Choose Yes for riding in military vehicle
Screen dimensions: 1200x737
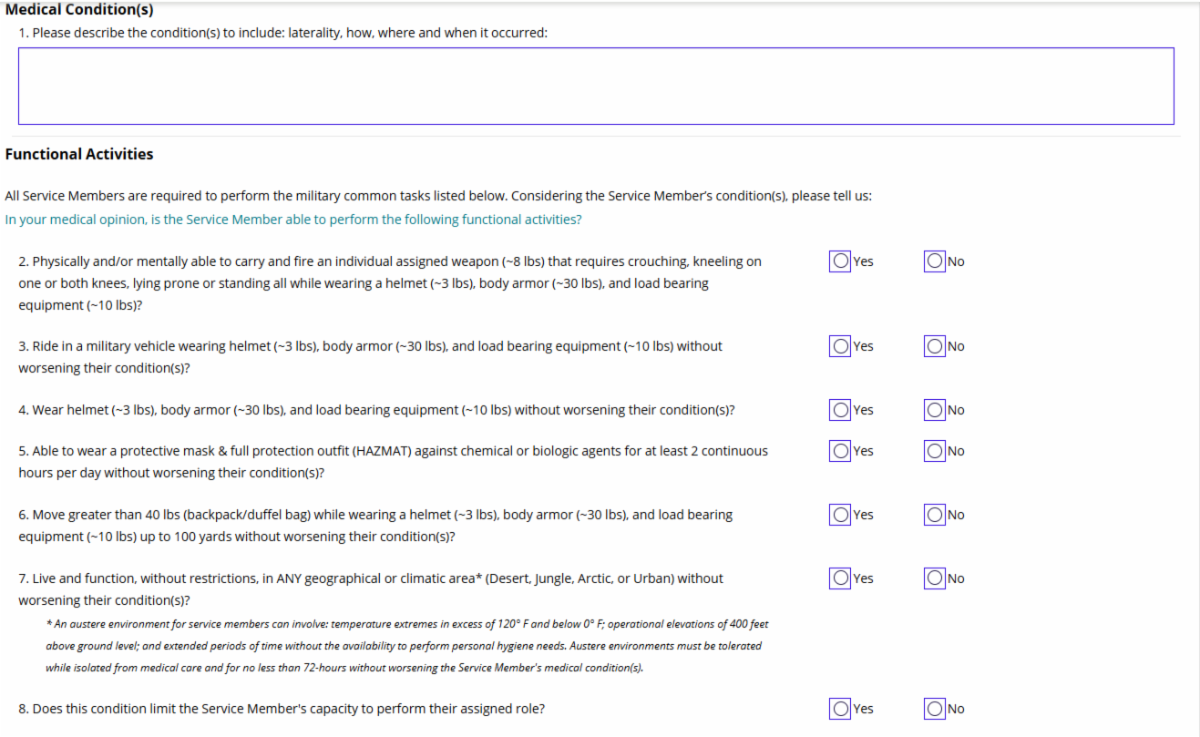click(841, 346)
